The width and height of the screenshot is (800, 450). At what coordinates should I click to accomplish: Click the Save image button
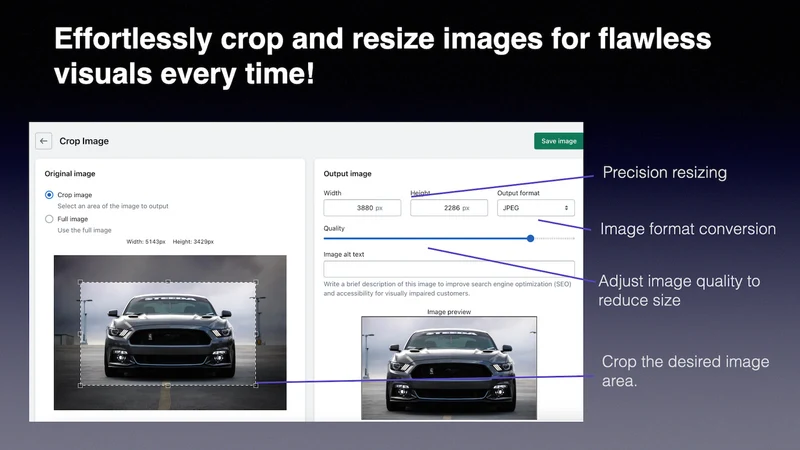pyautogui.click(x=559, y=141)
